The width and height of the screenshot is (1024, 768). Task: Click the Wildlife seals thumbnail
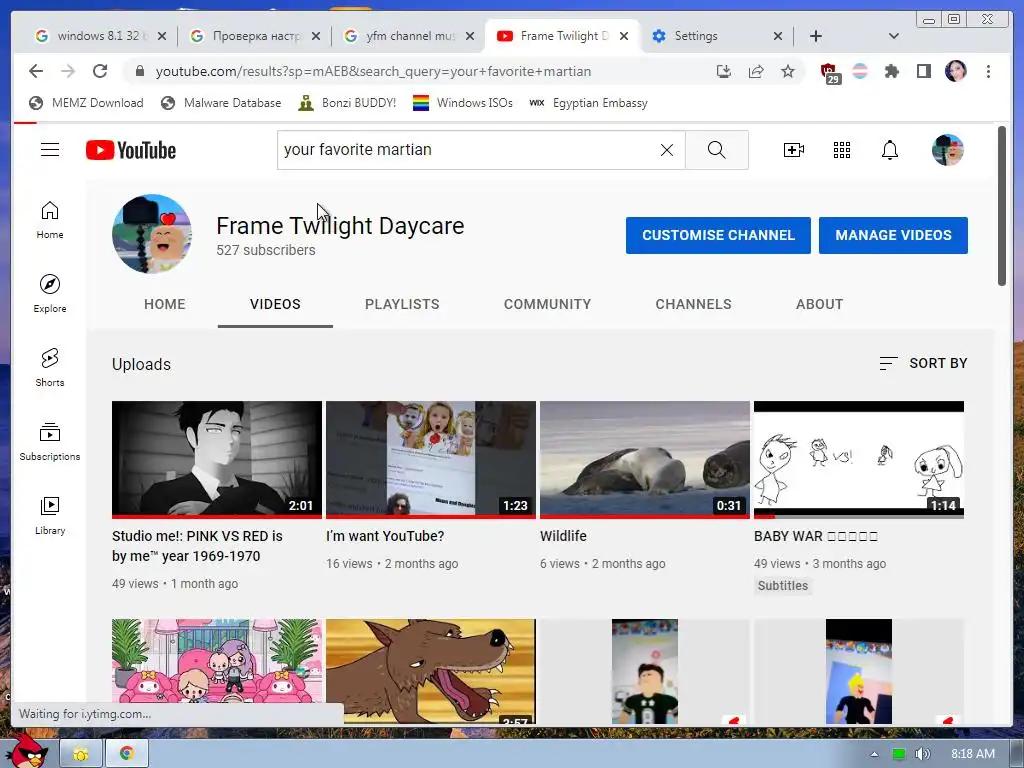(x=645, y=459)
